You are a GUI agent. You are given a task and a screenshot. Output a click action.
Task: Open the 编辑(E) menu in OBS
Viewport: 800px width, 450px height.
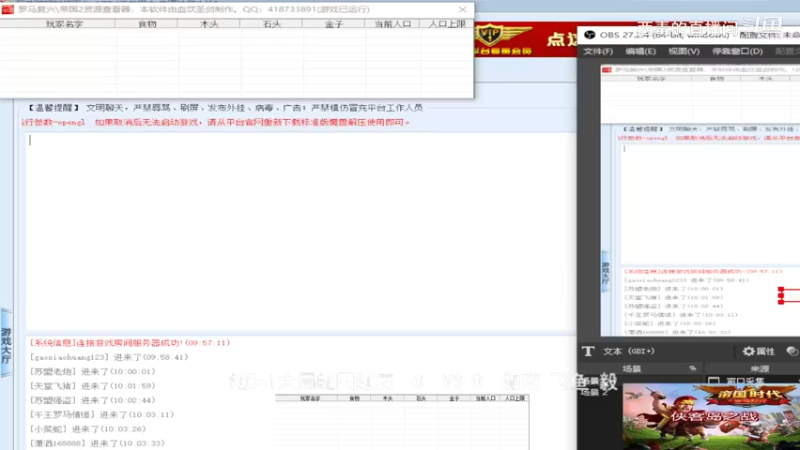point(640,51)
